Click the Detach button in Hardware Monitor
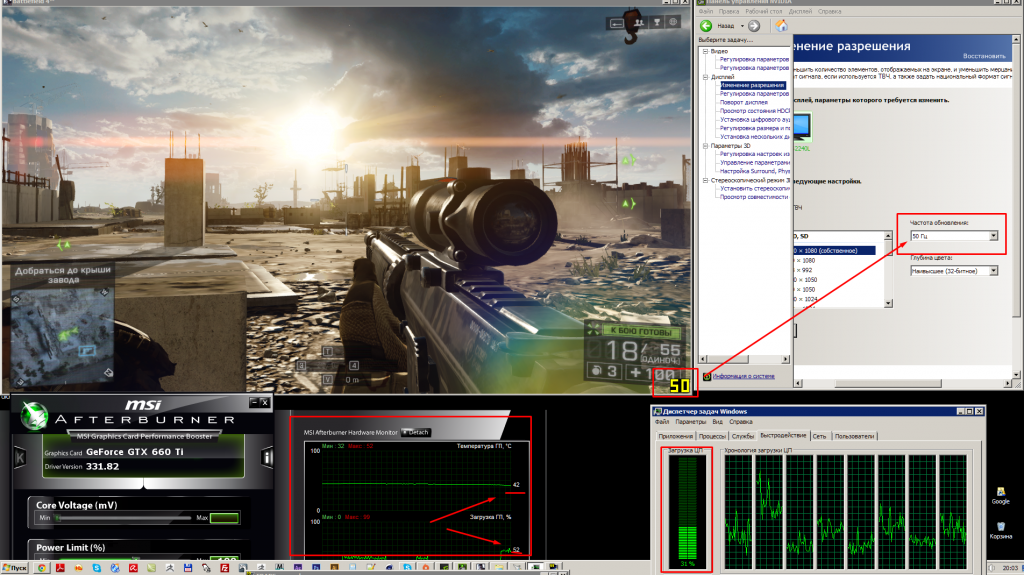 coord(415,432)
